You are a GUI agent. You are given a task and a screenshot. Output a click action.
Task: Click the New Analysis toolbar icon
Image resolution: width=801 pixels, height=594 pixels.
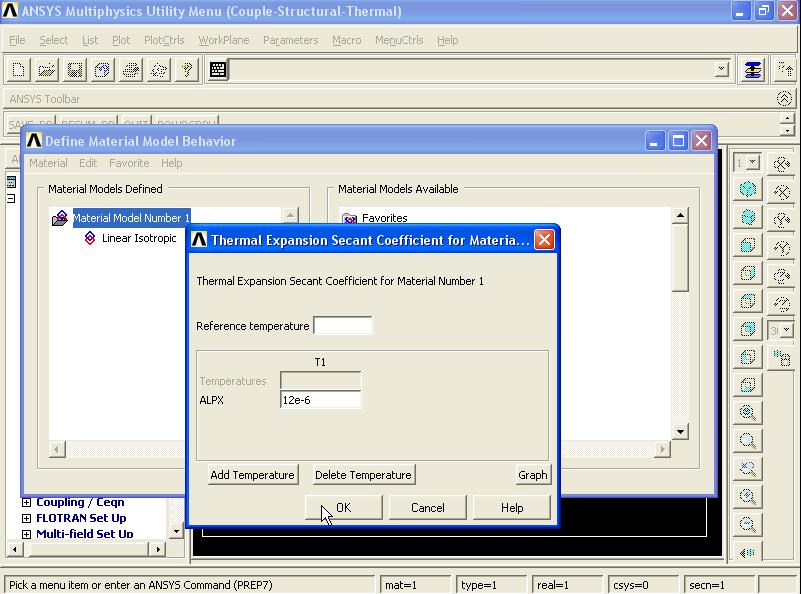click(x=18, y=69)
